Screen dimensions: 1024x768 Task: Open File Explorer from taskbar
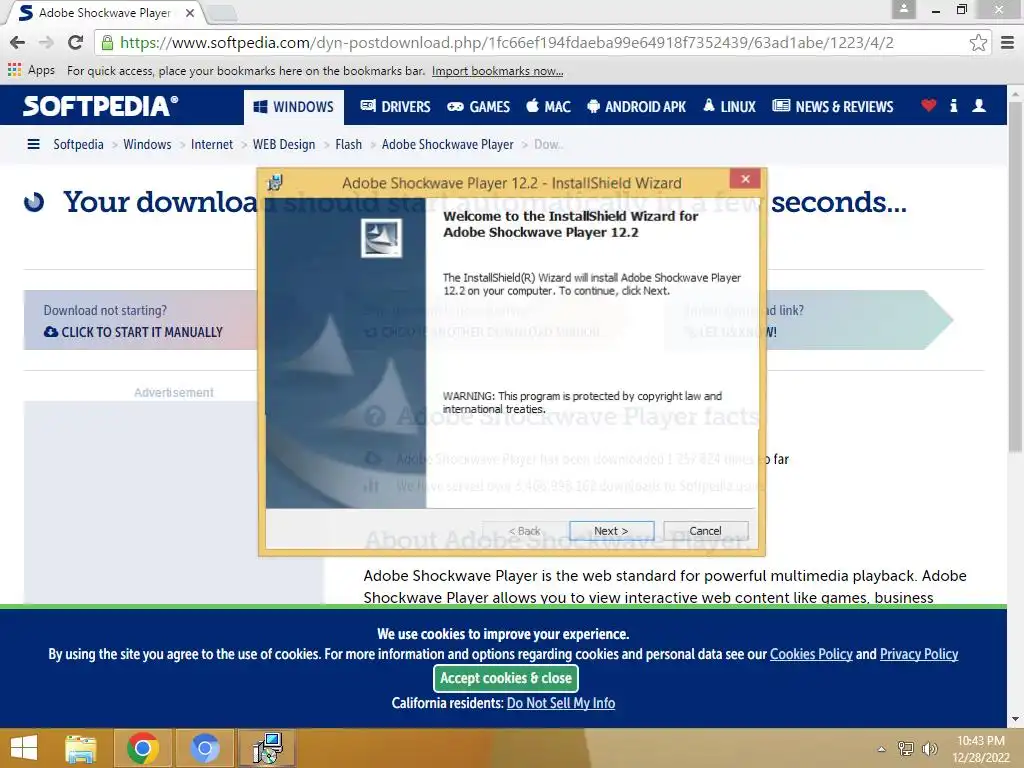coord(81,748)
